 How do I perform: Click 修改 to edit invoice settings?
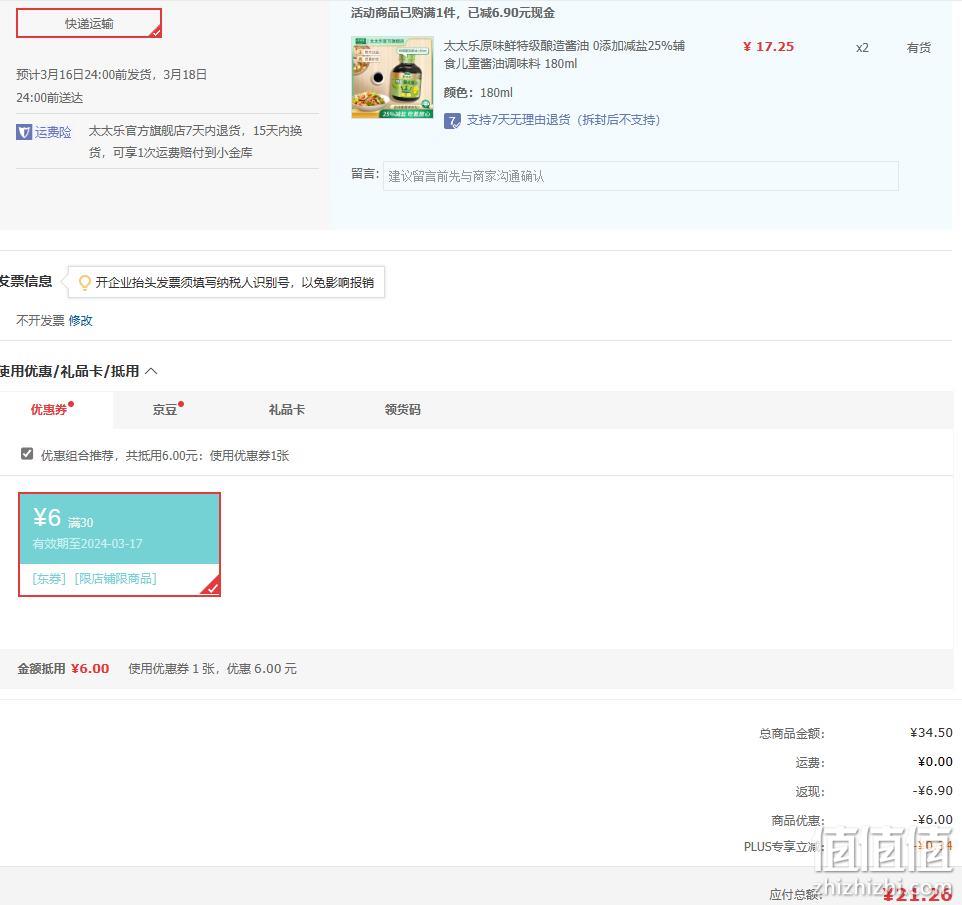(x=80, y=320)
